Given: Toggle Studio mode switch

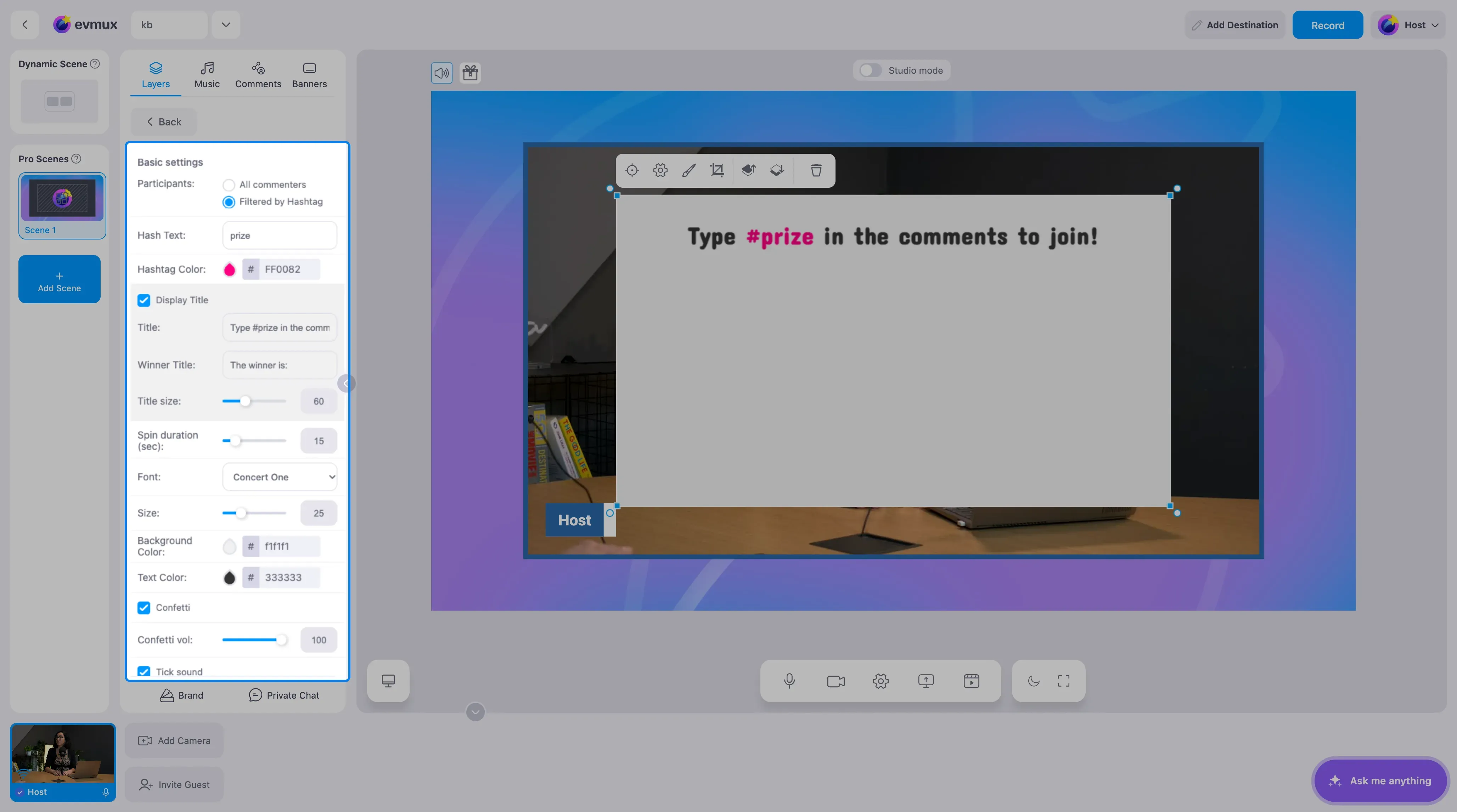Looking at the screenshot, I should [870, 71].
